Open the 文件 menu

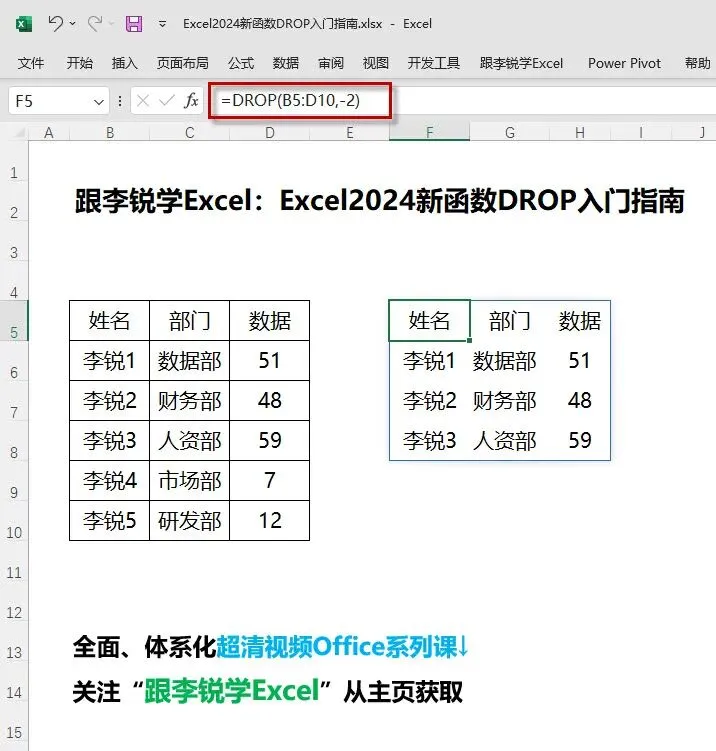point(31,63)
